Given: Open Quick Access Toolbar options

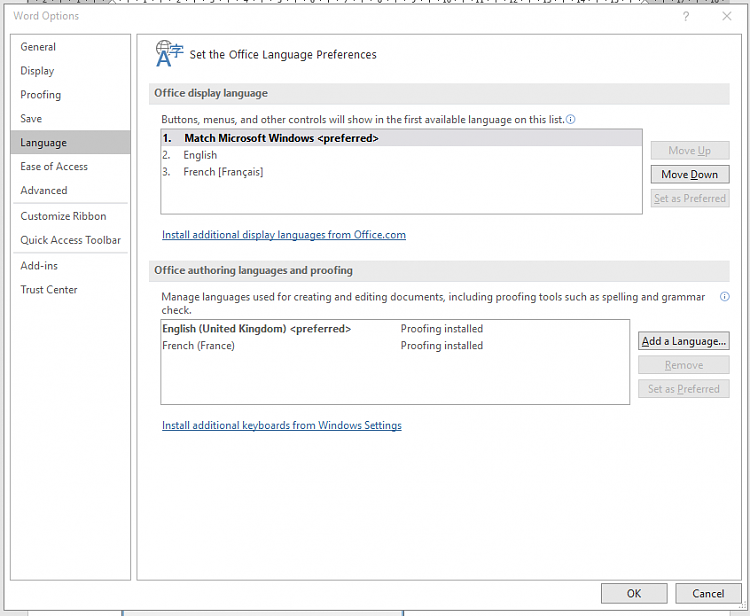Looking at the screenshot, I should [70, 240].
